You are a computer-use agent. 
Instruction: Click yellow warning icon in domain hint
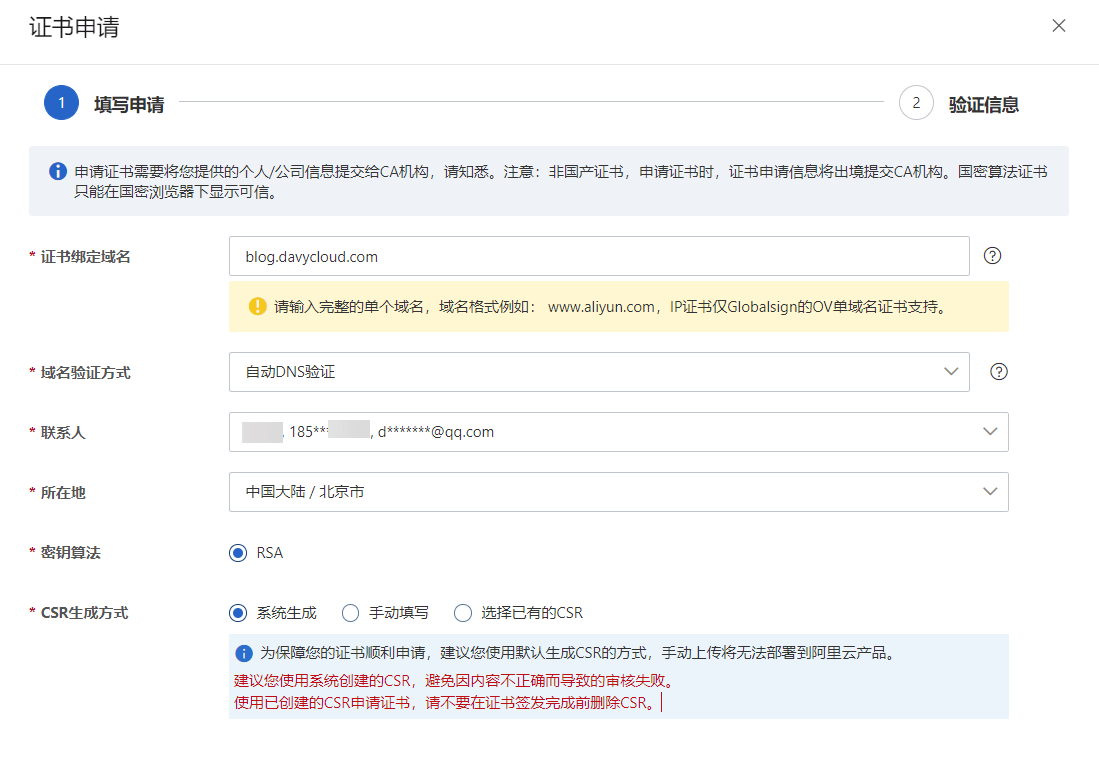point(257,307)
